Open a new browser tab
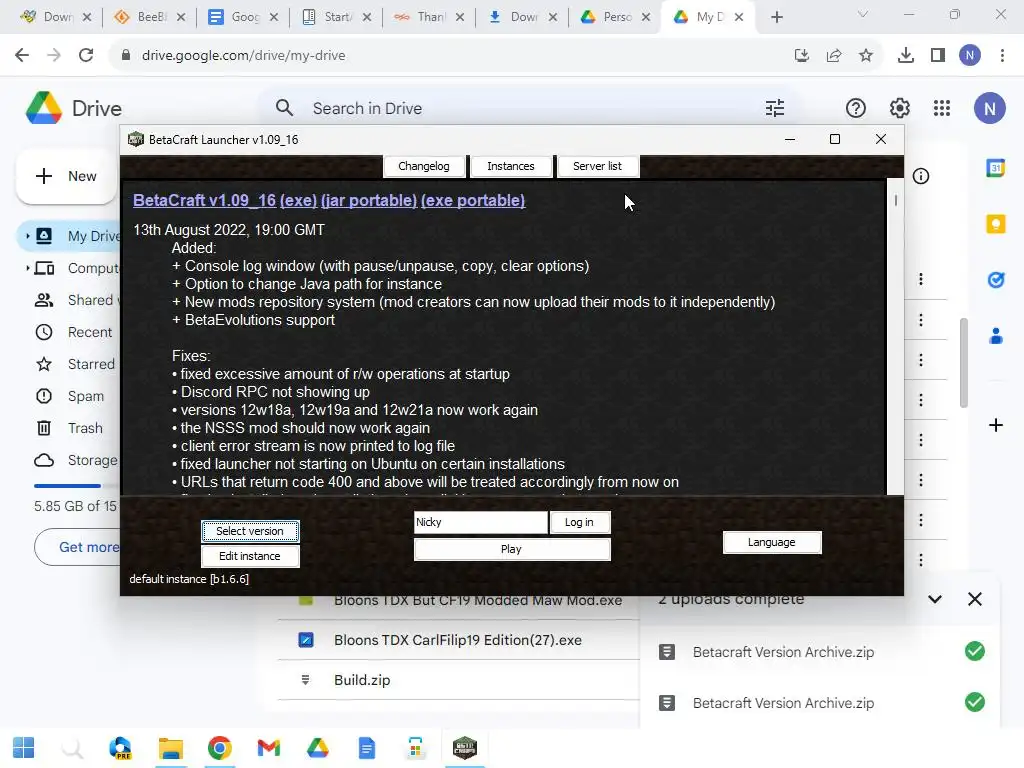 click(776, 17)
